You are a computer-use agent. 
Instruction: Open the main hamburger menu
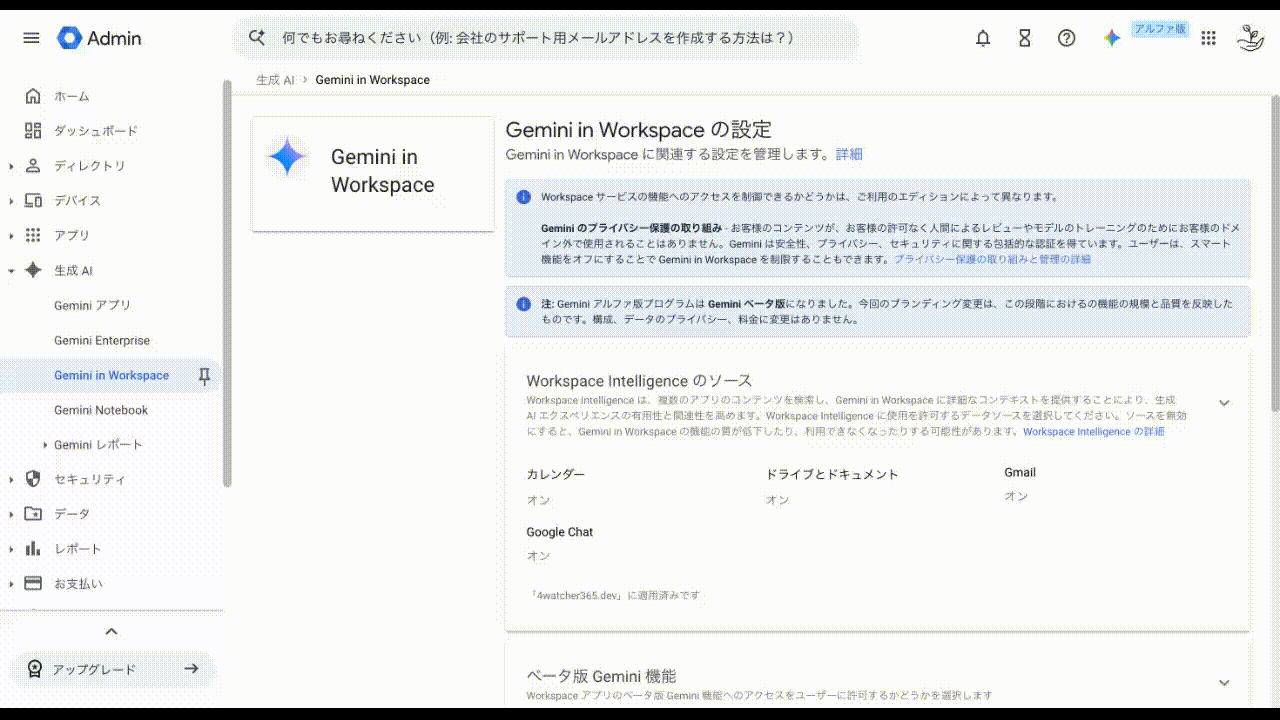(x=31, y=38)
